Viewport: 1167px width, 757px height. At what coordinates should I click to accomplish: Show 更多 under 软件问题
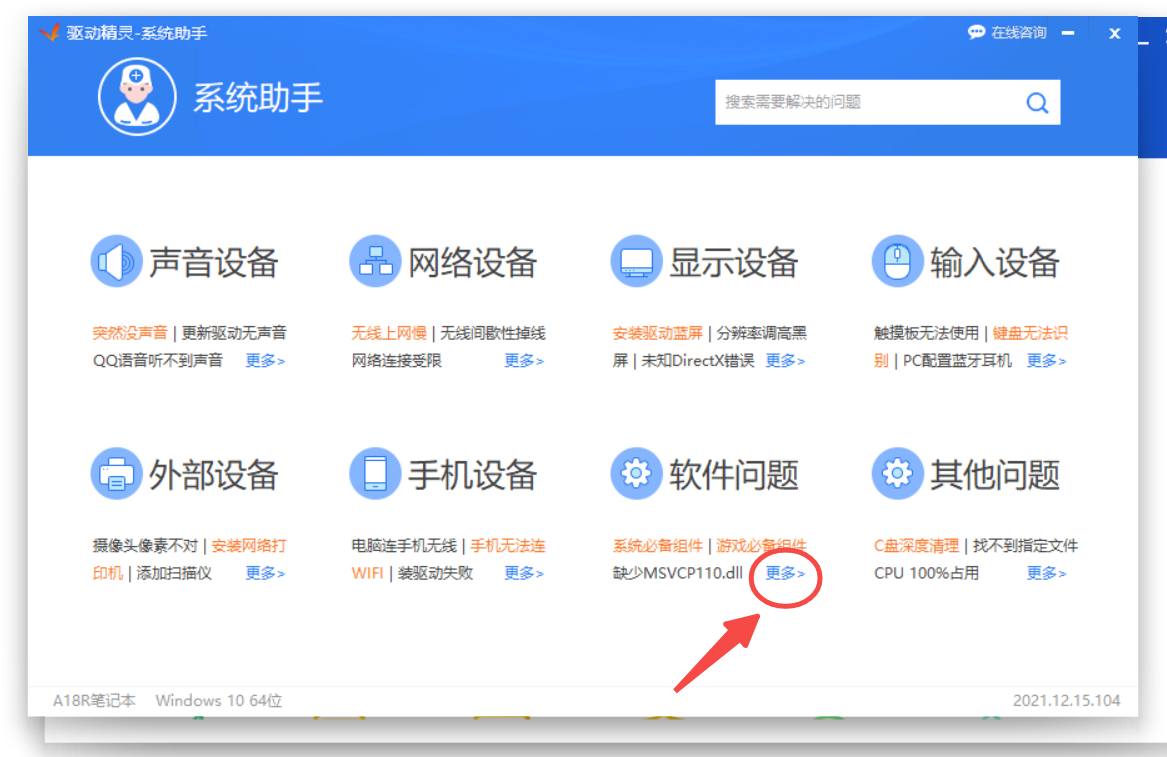pyautogui.click(x=785, y=573)
